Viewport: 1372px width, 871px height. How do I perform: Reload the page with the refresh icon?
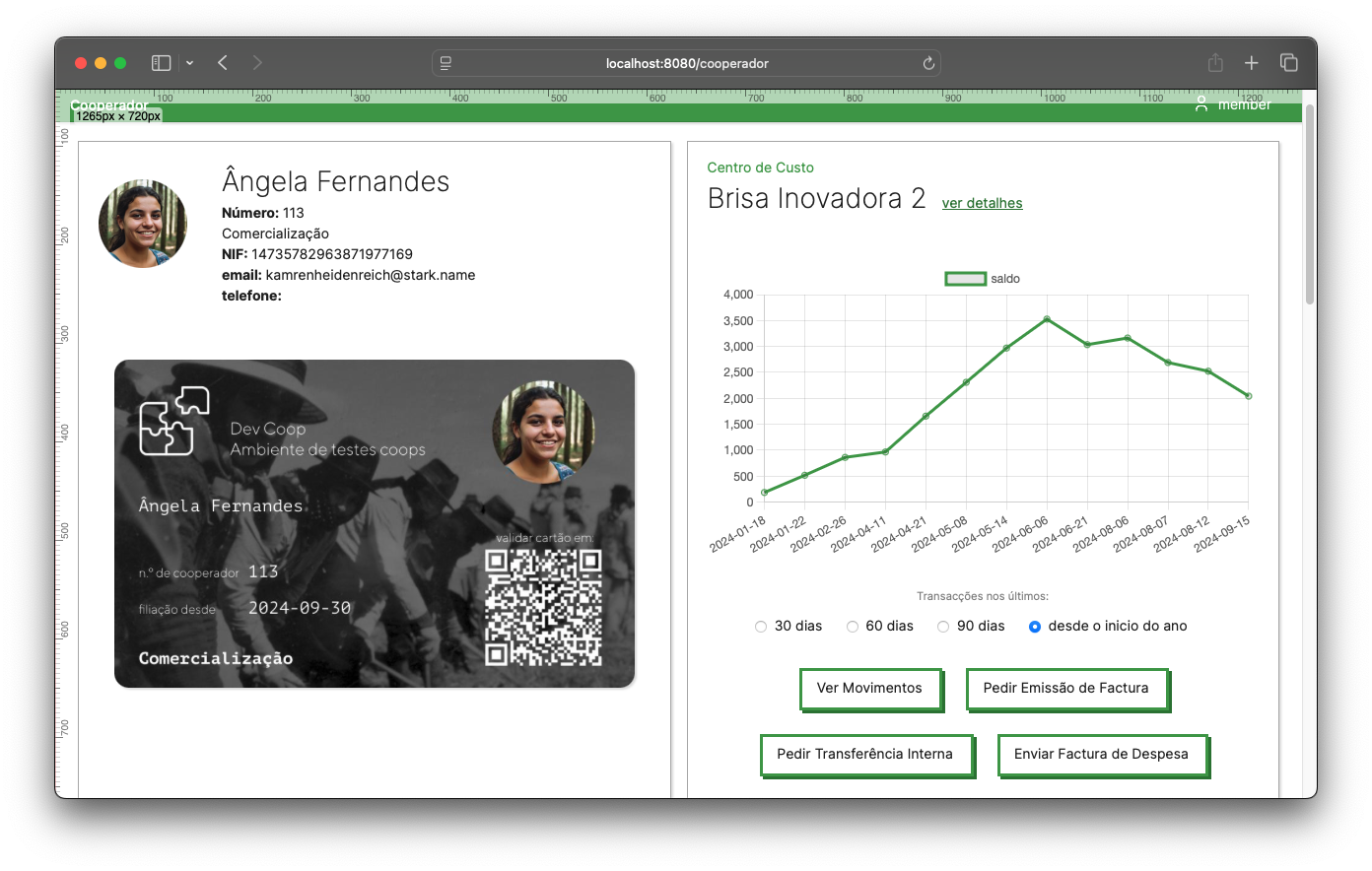[928, 63]
